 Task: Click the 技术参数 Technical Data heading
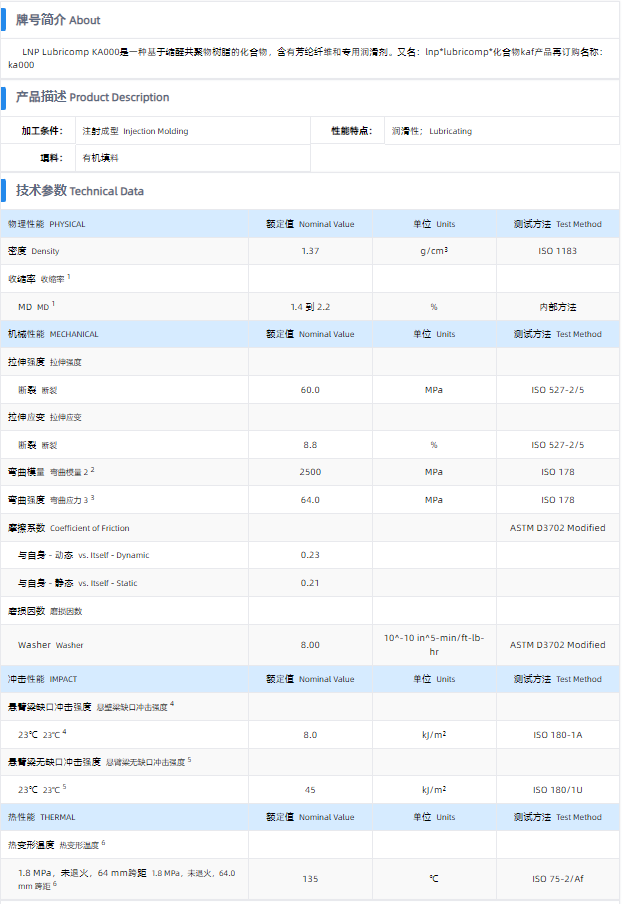point(79,191)
